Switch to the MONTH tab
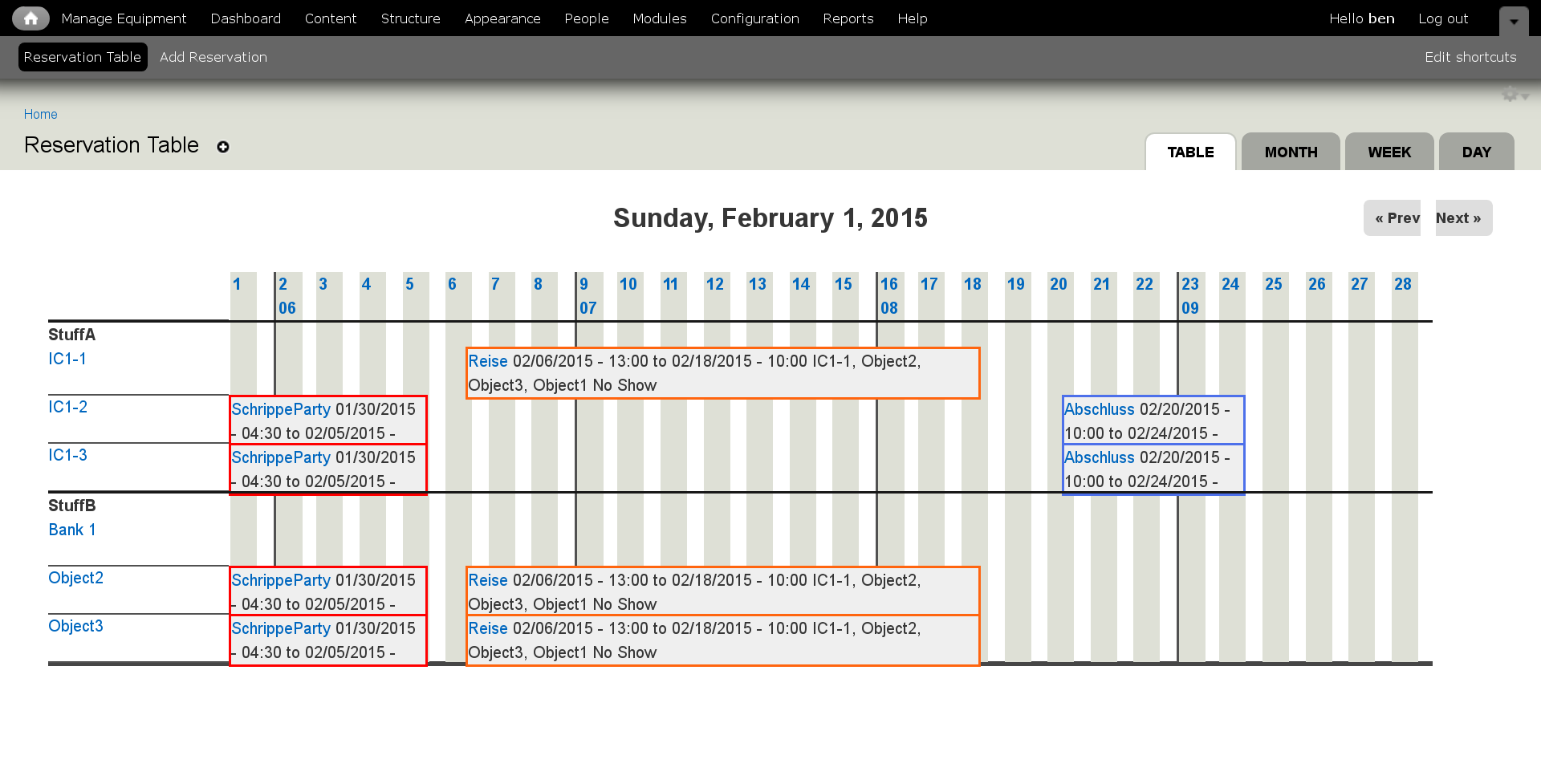 [x=1291, y=152]
